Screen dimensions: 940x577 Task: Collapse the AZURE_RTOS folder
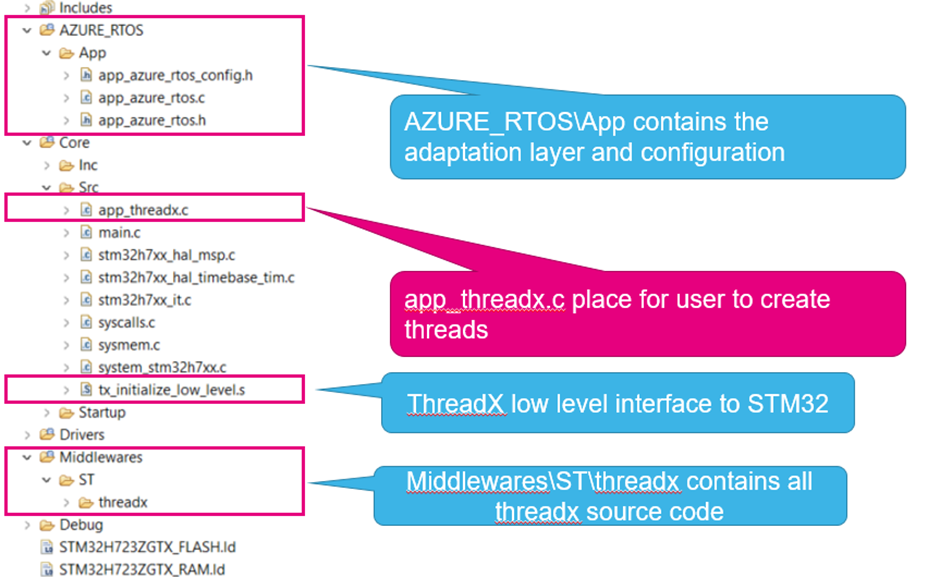coord(27,30)
